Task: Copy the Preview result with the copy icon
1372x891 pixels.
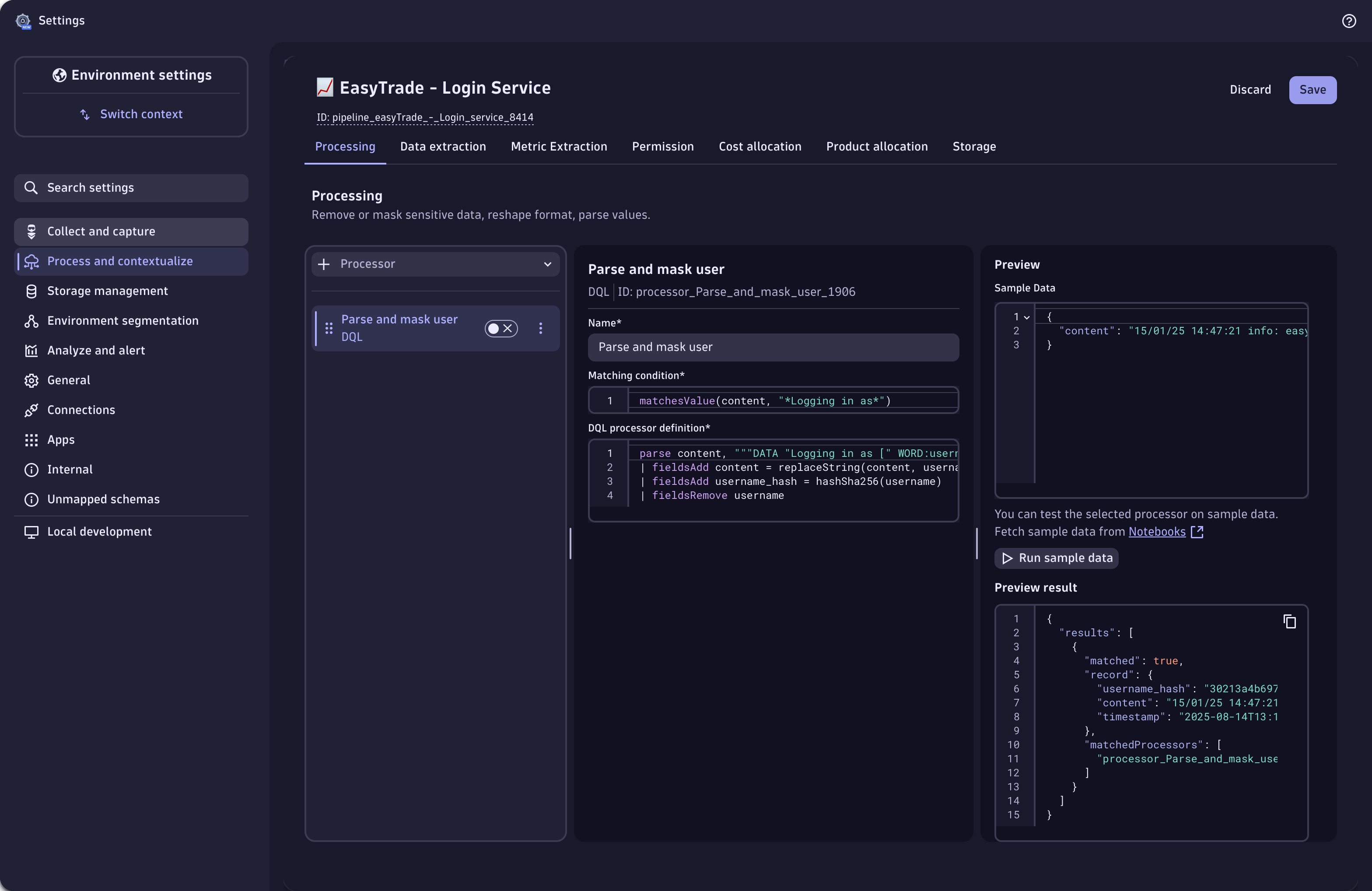Action: click(1290, 622)
